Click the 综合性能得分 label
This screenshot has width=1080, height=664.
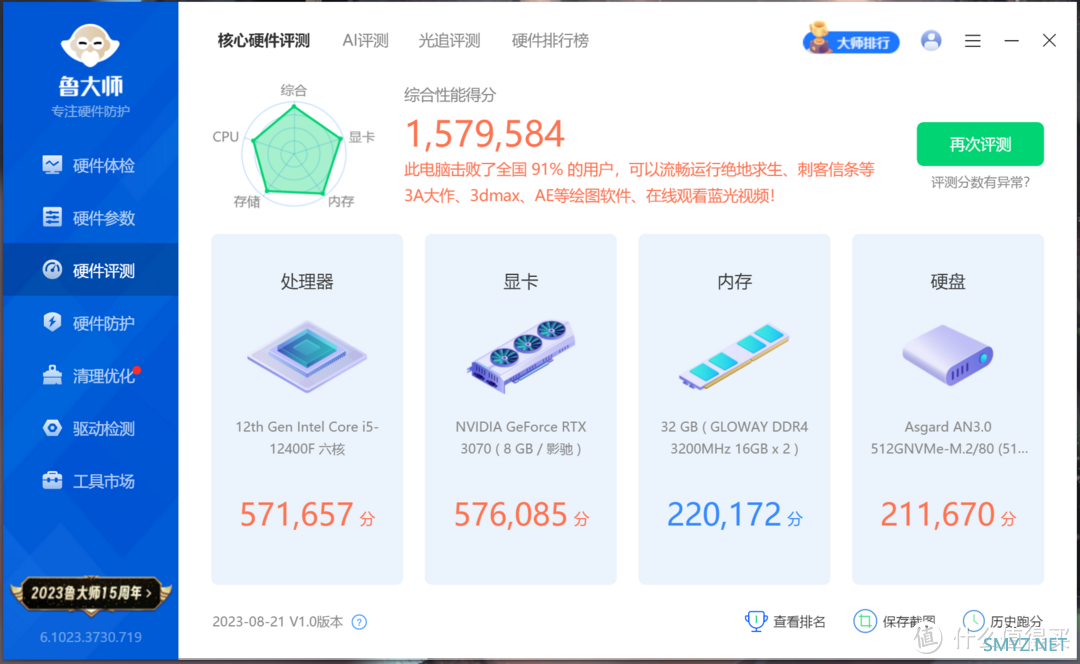coord(450,95)
